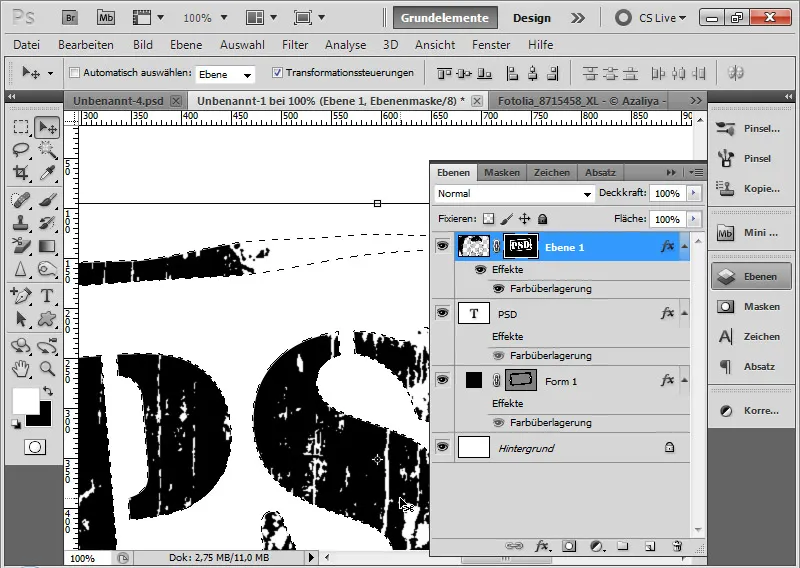The image size is (800, 568).
Task: Hide the Hintergrund layer
Action: 442,447
